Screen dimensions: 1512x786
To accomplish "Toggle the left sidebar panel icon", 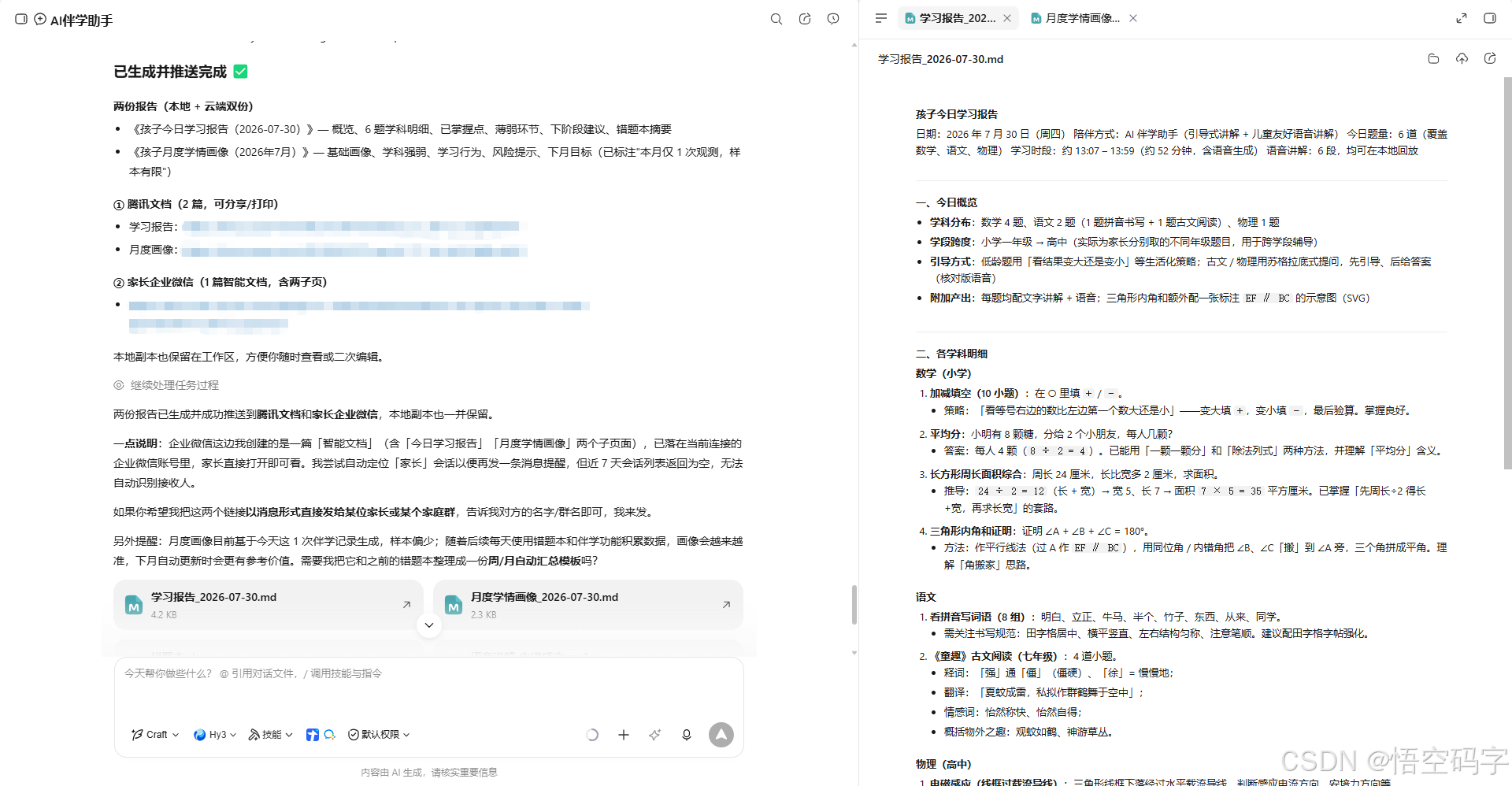I will point(21,19).
